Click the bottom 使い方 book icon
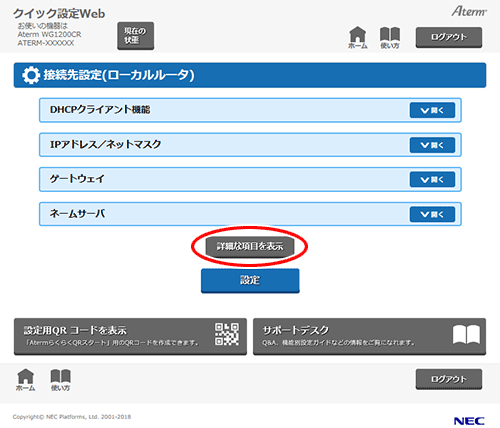500x428 pixels. pyautogui.click(x=60, y=380)
